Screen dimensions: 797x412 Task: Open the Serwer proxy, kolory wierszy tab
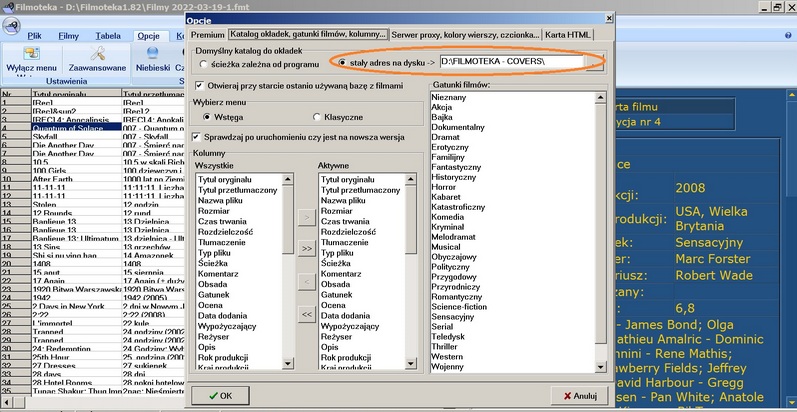464,35
